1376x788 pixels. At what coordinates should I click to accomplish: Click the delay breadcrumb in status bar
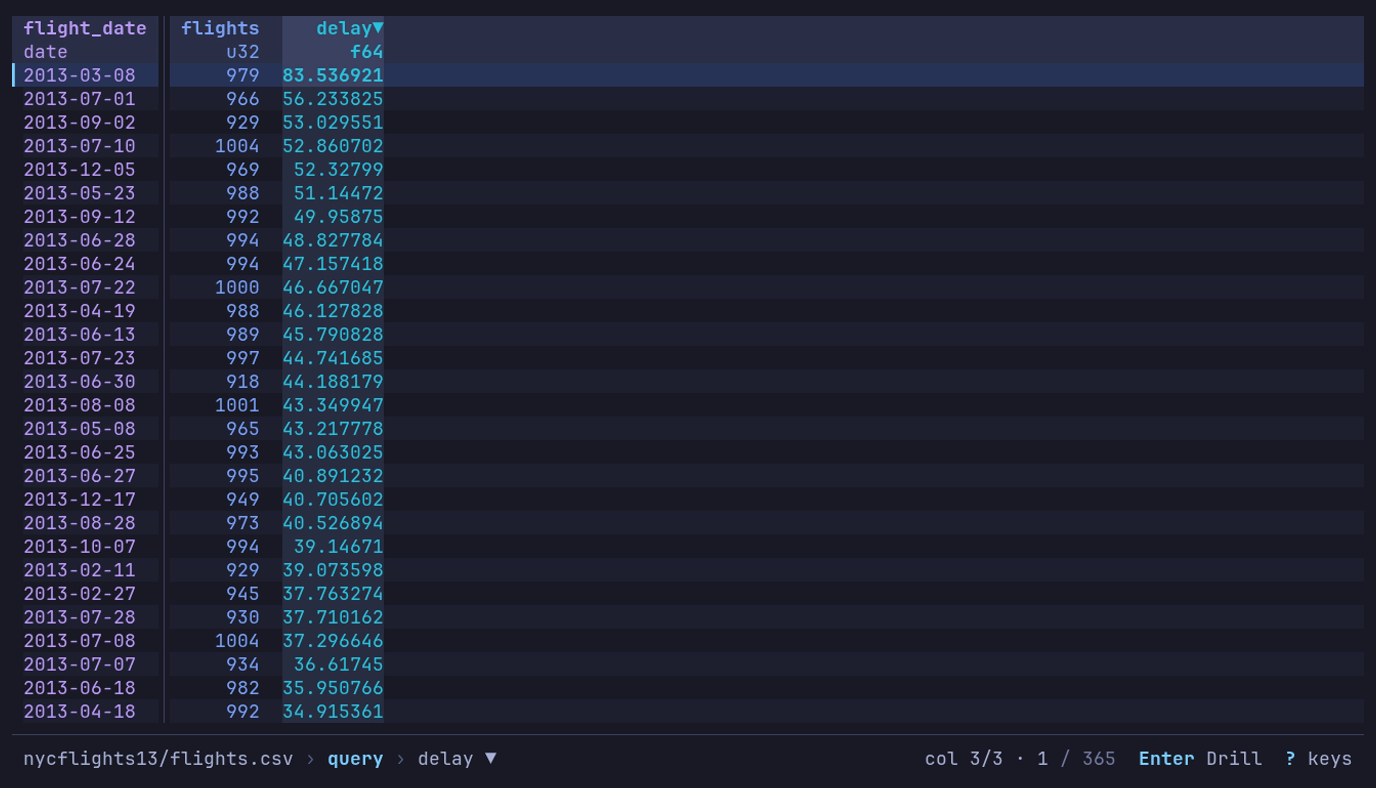[457, 758]
